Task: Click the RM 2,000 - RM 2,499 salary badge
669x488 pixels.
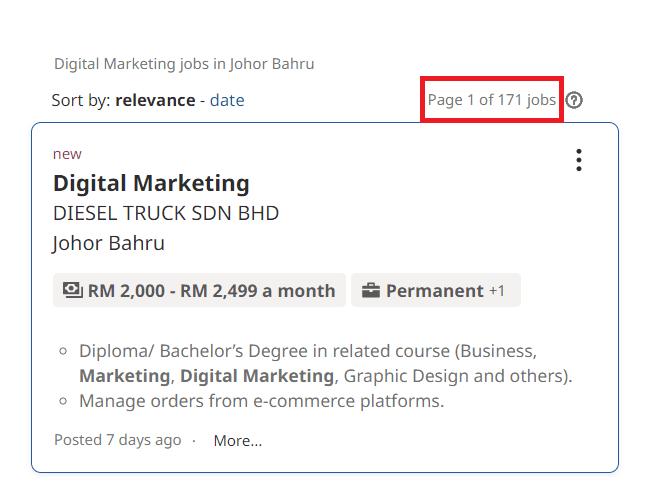Action: [199, 290]
